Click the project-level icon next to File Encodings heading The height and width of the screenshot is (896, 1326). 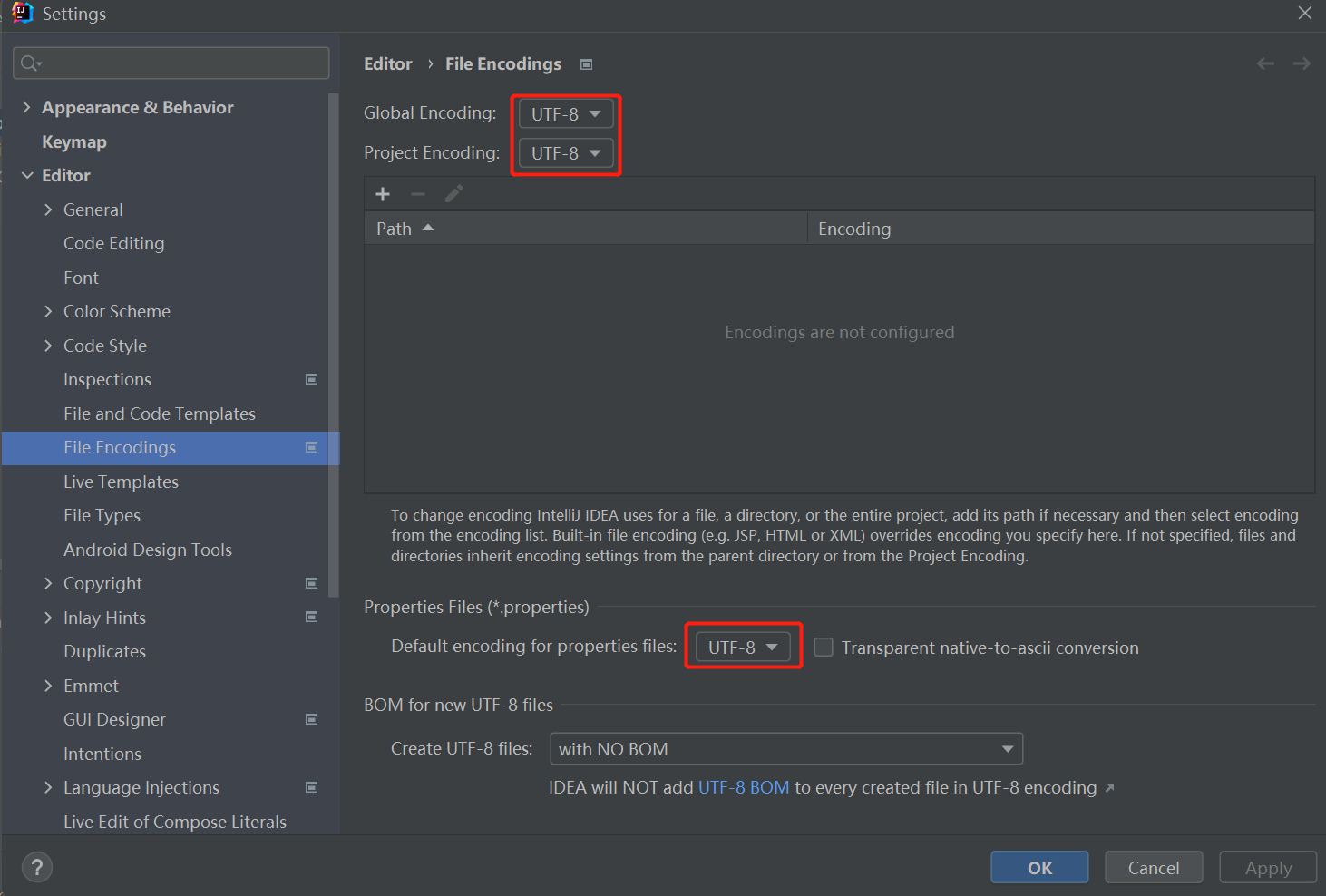587,64
